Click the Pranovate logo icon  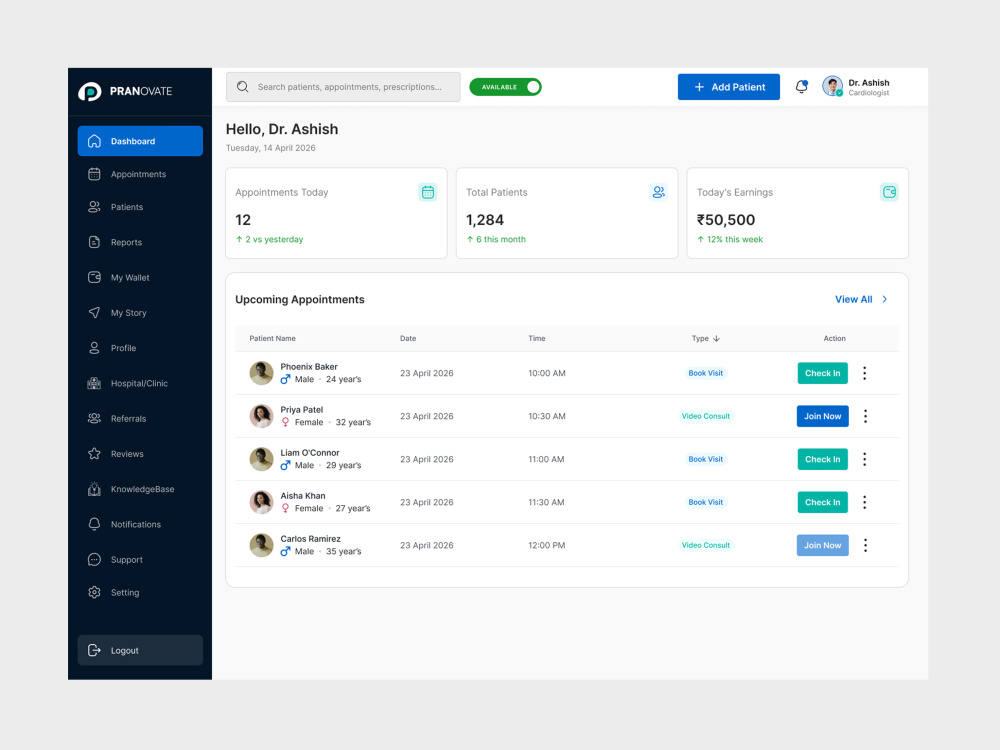89,92
